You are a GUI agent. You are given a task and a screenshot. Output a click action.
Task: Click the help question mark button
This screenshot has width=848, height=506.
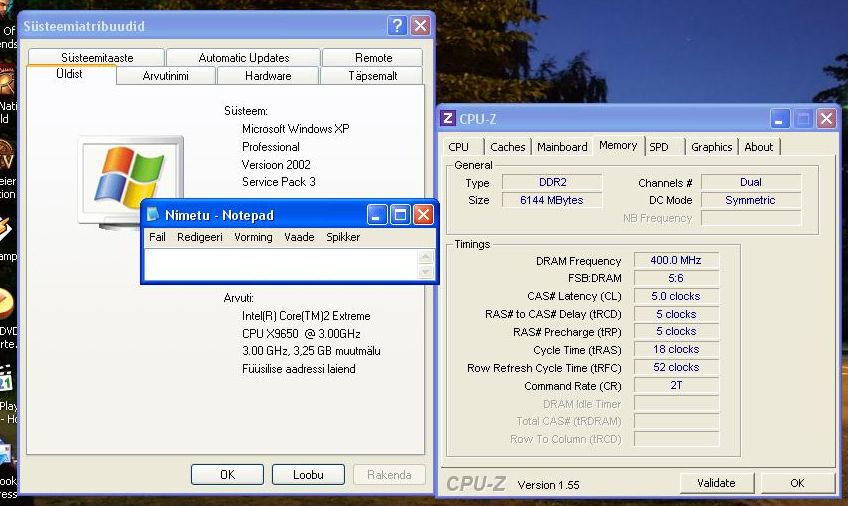point(397,25)
